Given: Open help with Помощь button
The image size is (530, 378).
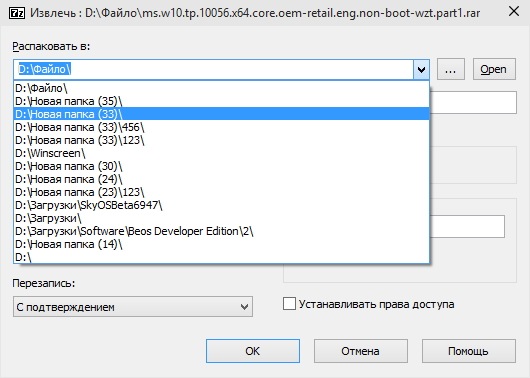Looking at the screenshot, I should [469, 351].
